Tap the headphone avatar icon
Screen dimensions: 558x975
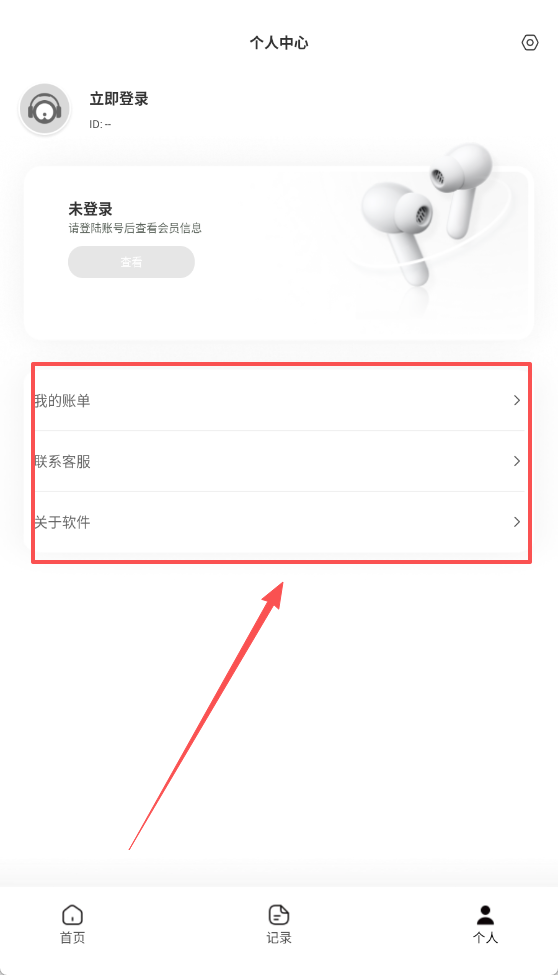(45, 108)
